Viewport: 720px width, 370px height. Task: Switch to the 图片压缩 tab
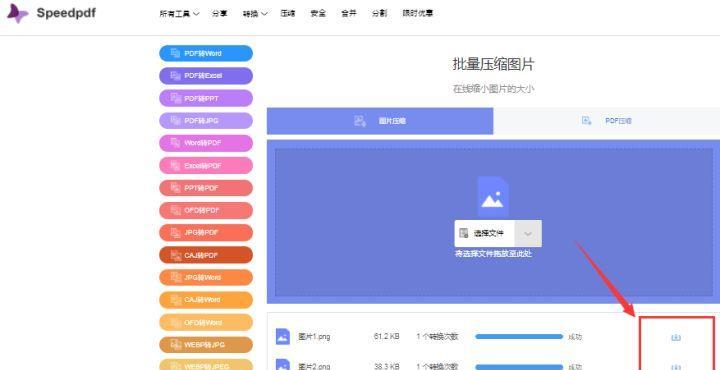tap(380, 121)
